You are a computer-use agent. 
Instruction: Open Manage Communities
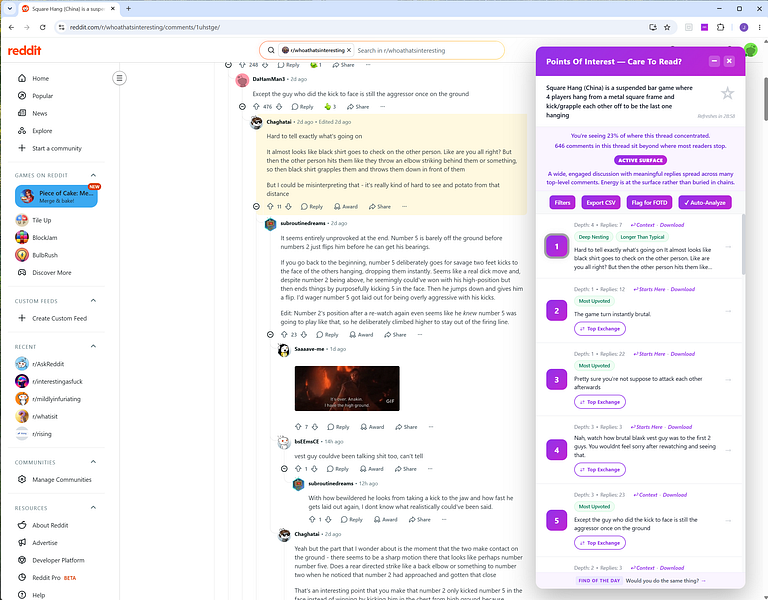[62, 480]
